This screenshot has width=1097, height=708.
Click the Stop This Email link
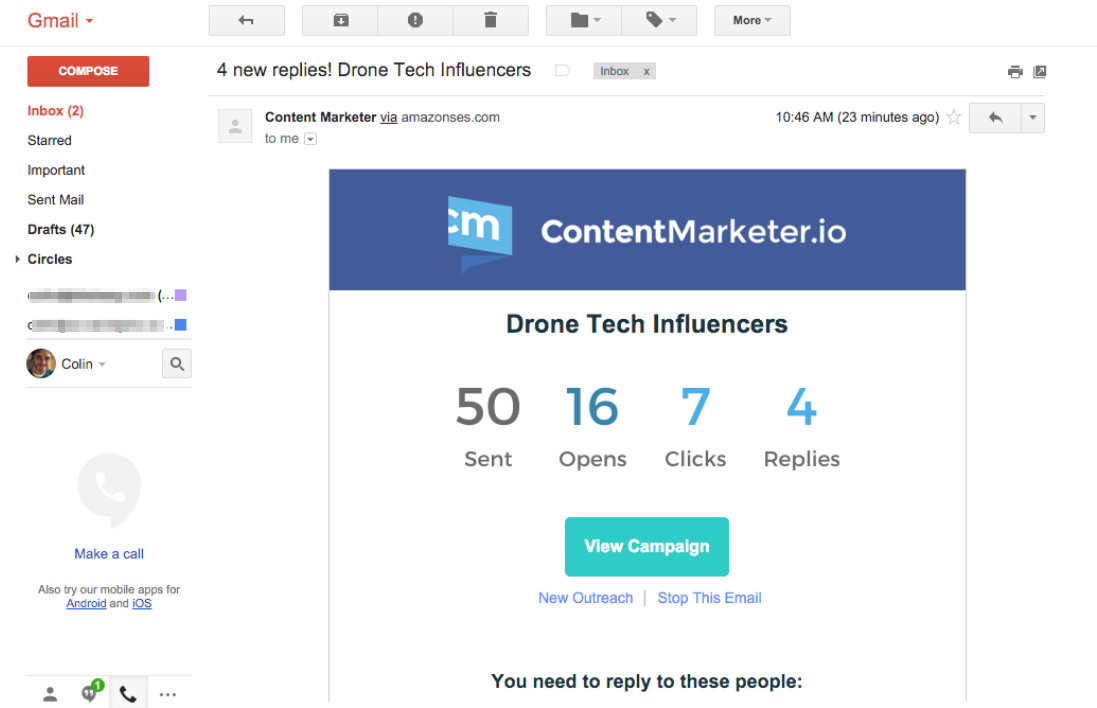click(x=709, y=598)
